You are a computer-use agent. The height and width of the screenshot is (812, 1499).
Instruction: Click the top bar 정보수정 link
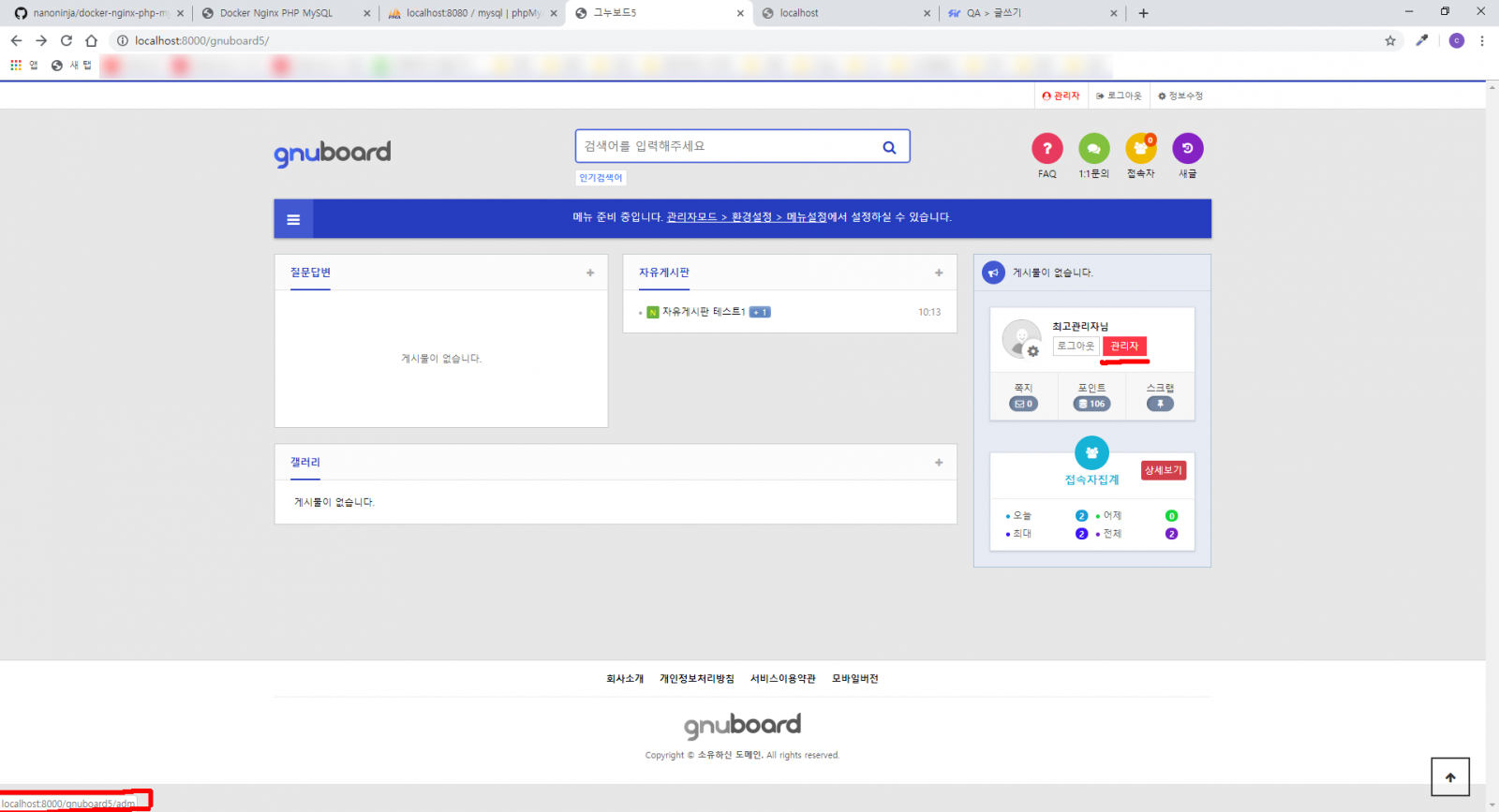[x=1180, y=96]
